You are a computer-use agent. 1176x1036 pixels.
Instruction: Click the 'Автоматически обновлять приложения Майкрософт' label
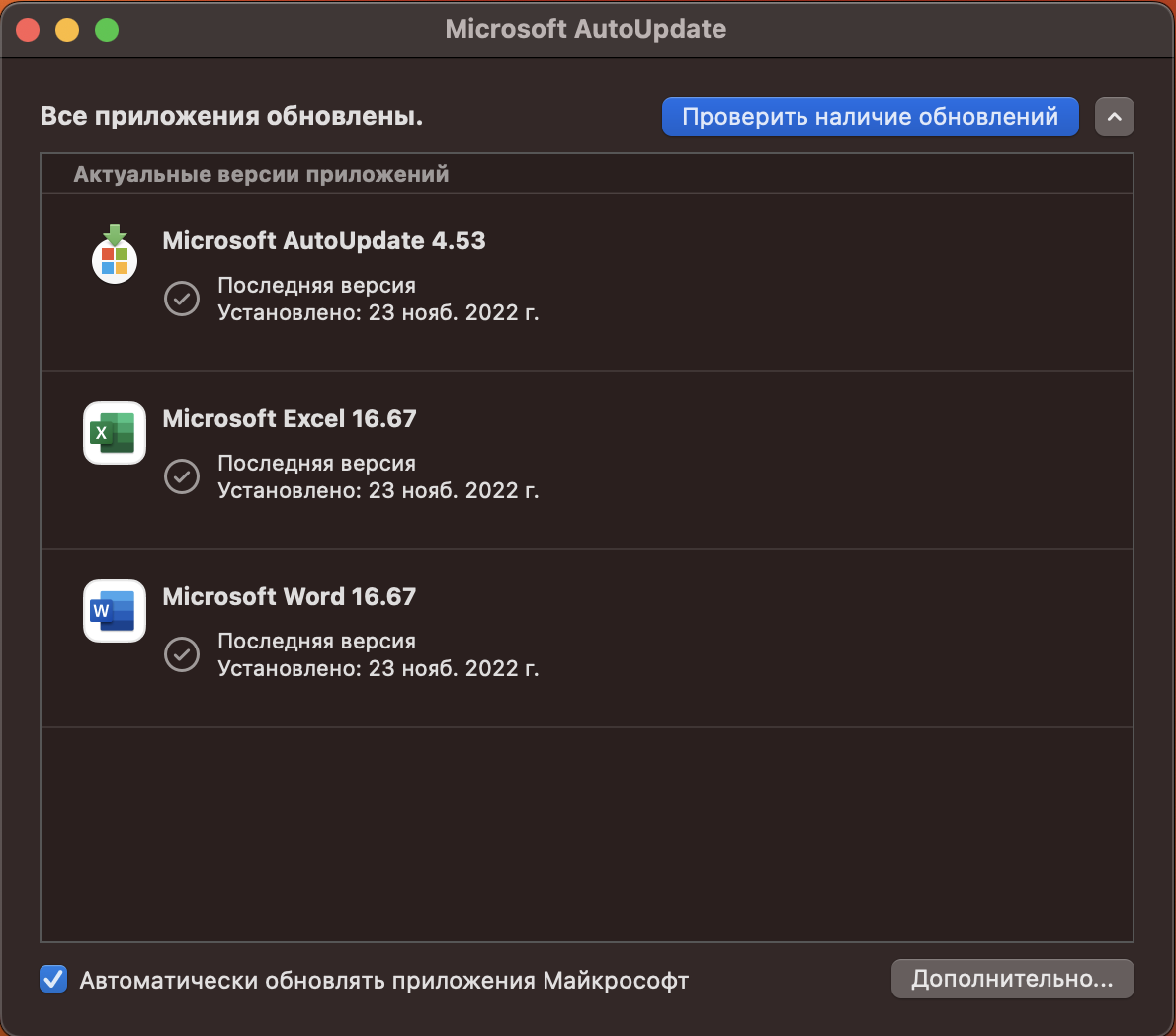384,980
